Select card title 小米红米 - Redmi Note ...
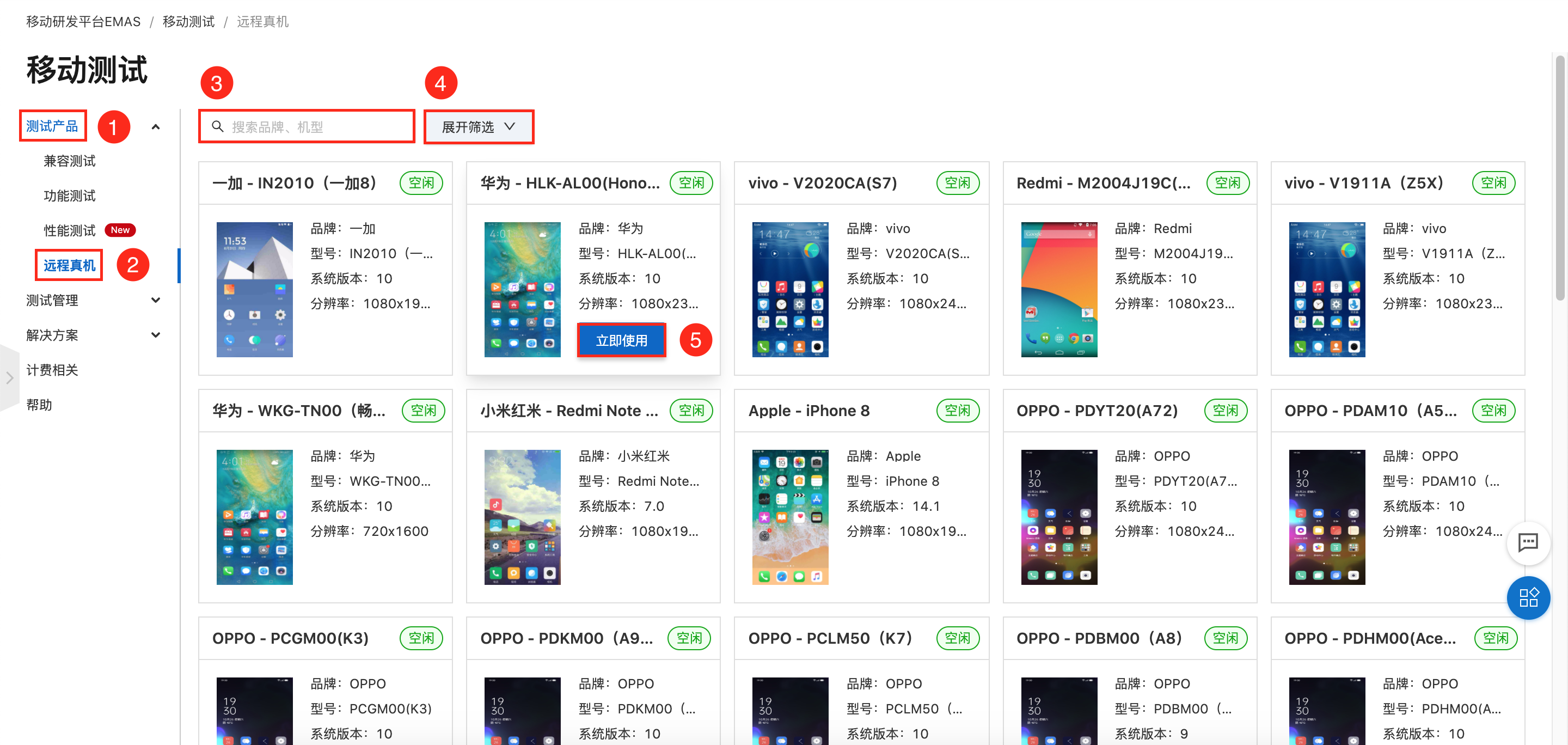The height and width of the screenshot is (745, 1568). click(x=569, y=410)
